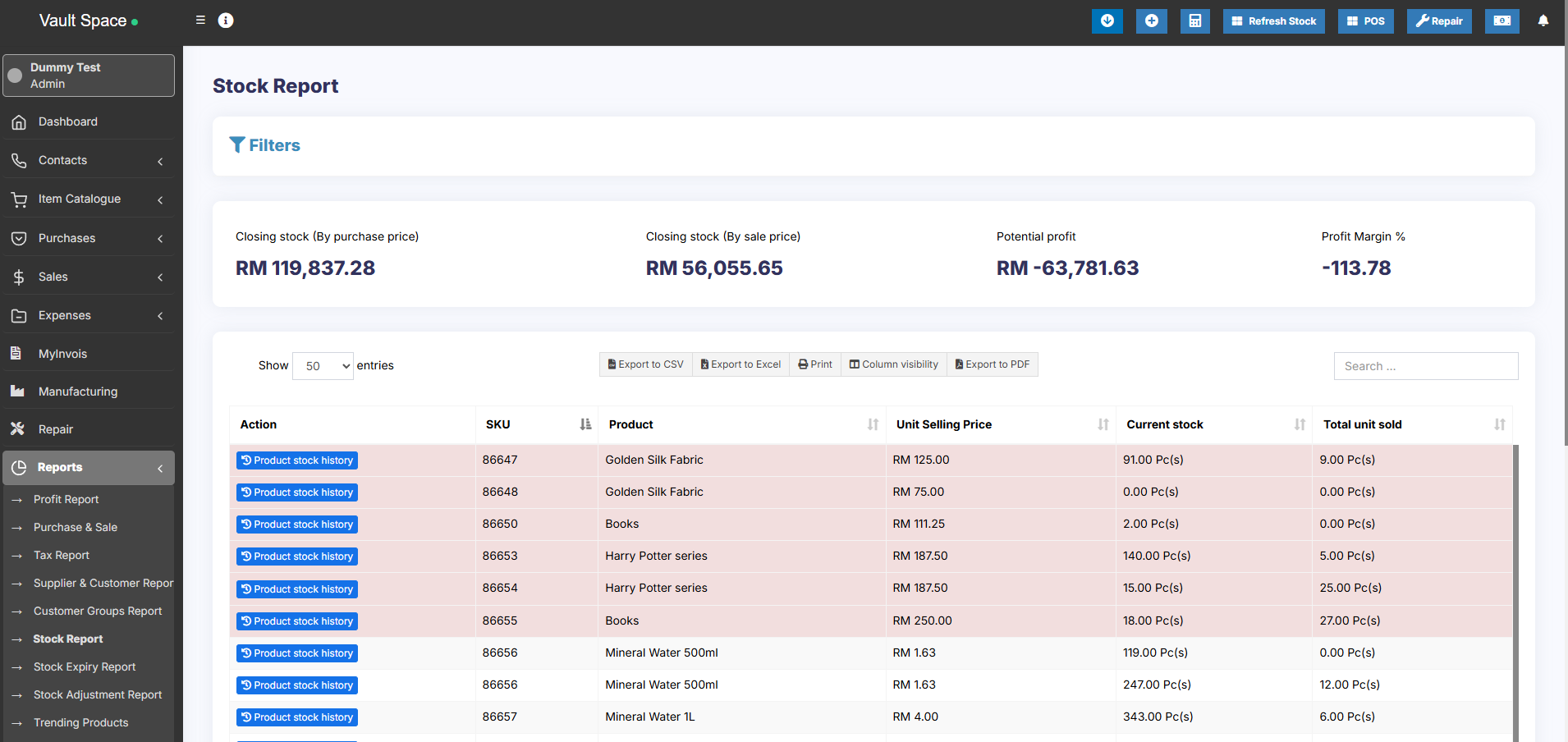Image resolution: width=1568 pixels, height=742 pixels.
Task: Open Profit Report in sidebar
Action: (66, 499)
